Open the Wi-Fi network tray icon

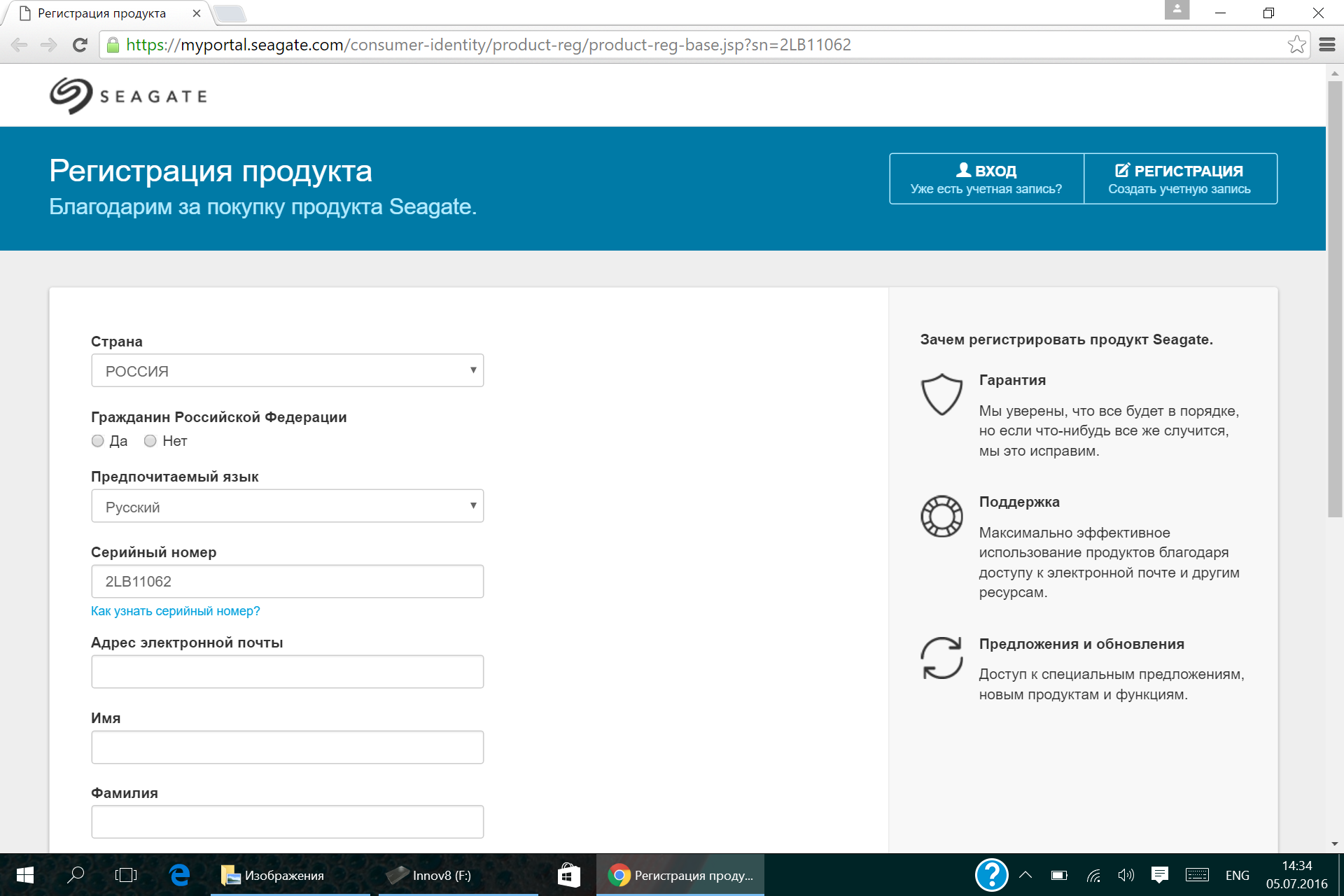pyautogui.click(x=1093, y=875)
